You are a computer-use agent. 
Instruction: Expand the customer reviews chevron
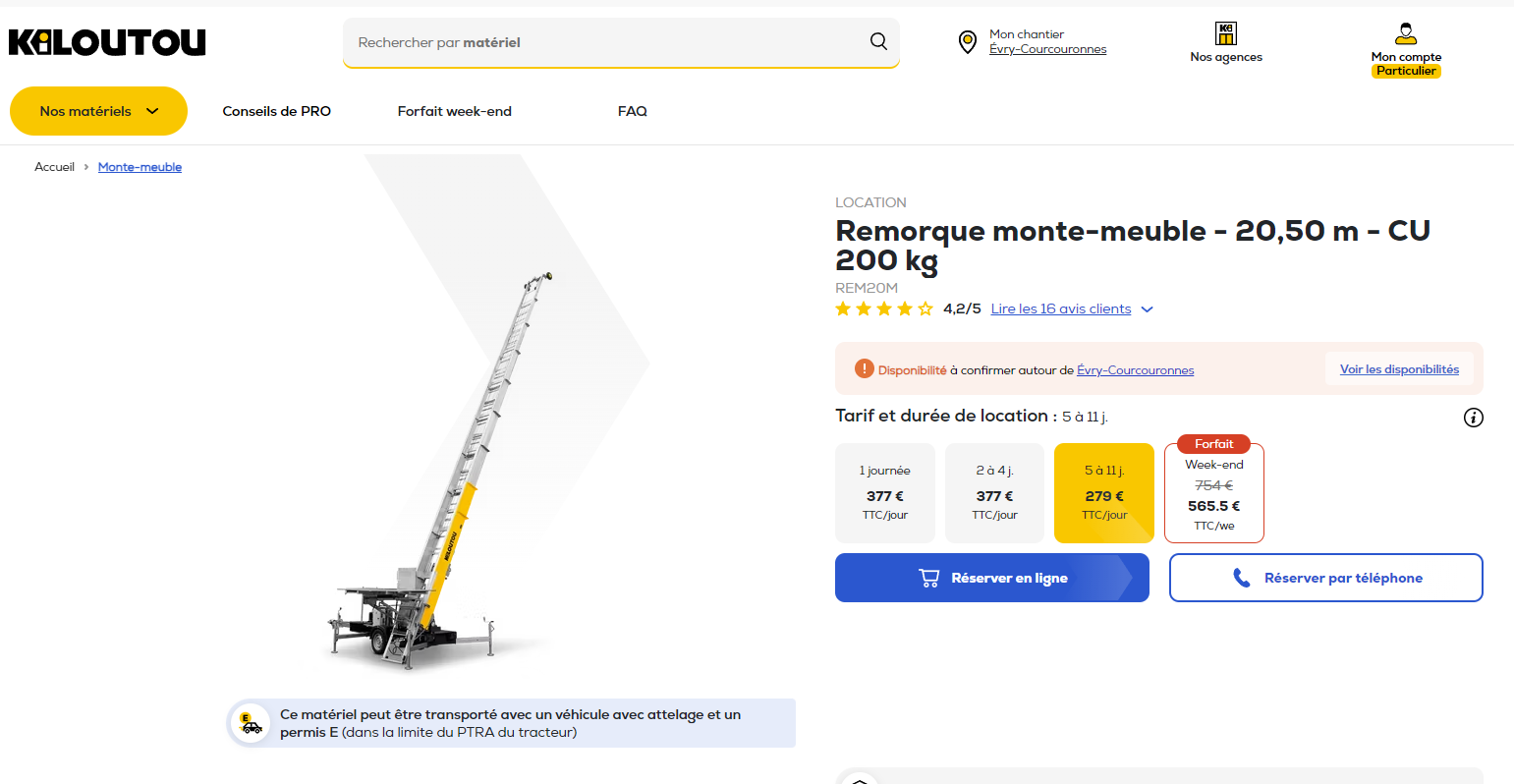tap(1147, 309)
